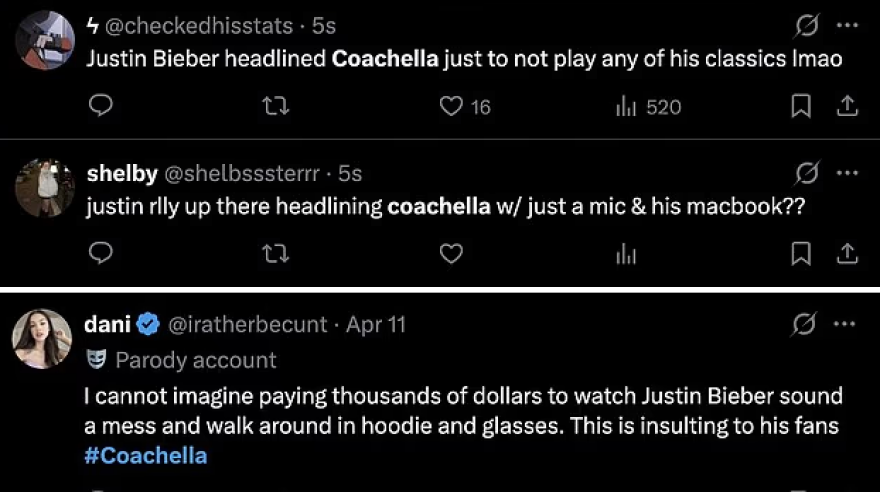Image resolution: width=880 pixels, height=492 pixels.
Task: Like the tweet with 16 likes
Action: coord(453,105)
